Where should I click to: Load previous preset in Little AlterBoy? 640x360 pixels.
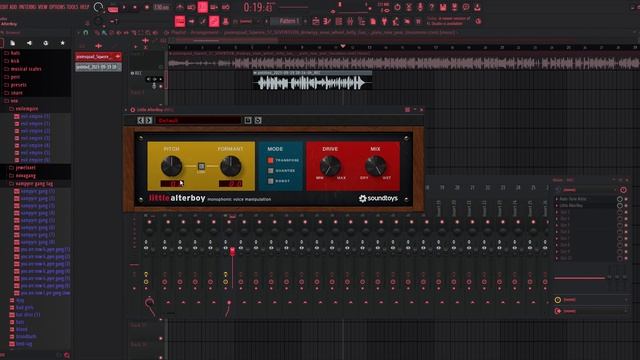(x=141, y=120)
